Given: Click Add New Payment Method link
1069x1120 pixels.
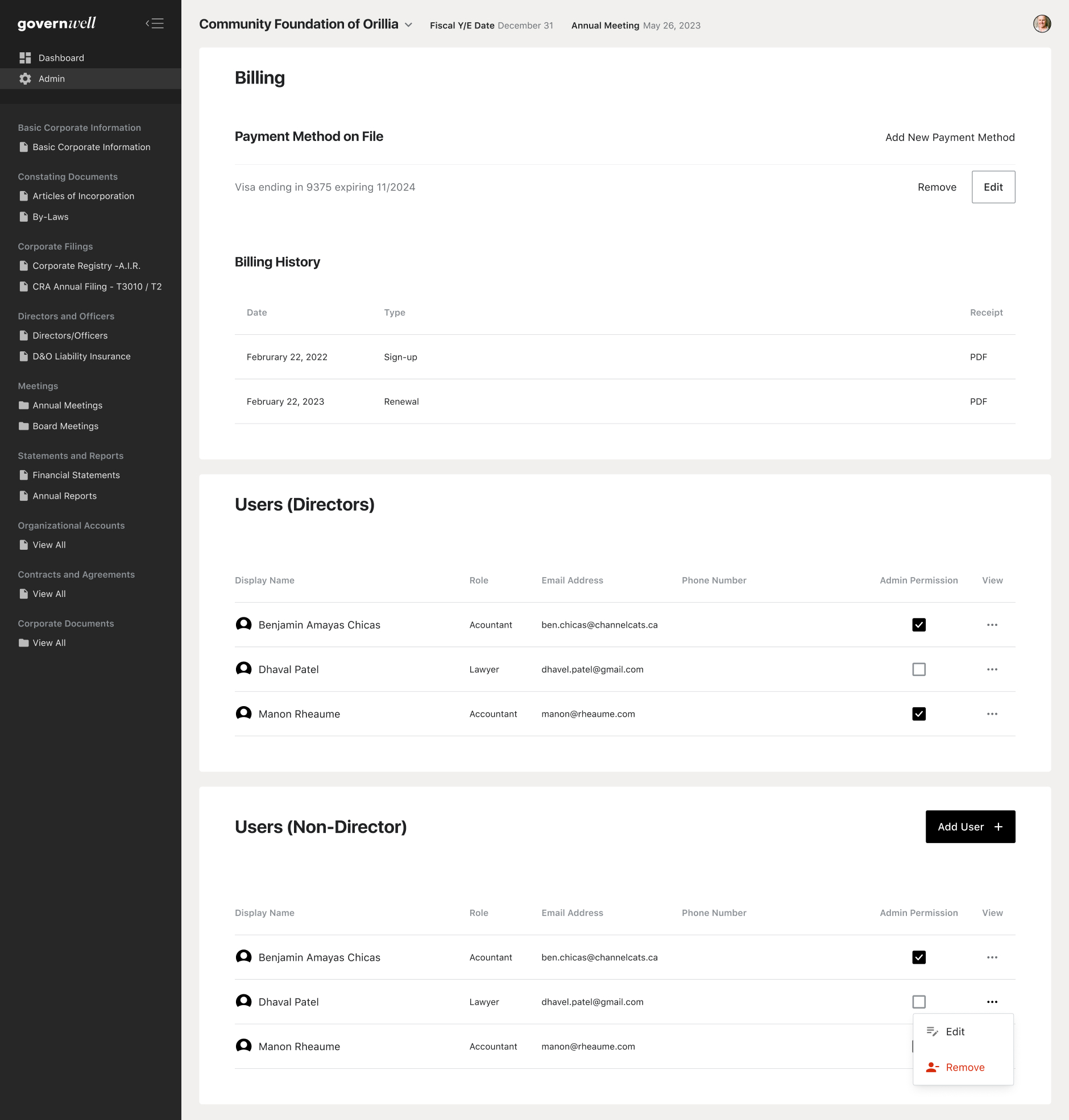Looking at the screenshot, I should [x=950, y=137].
